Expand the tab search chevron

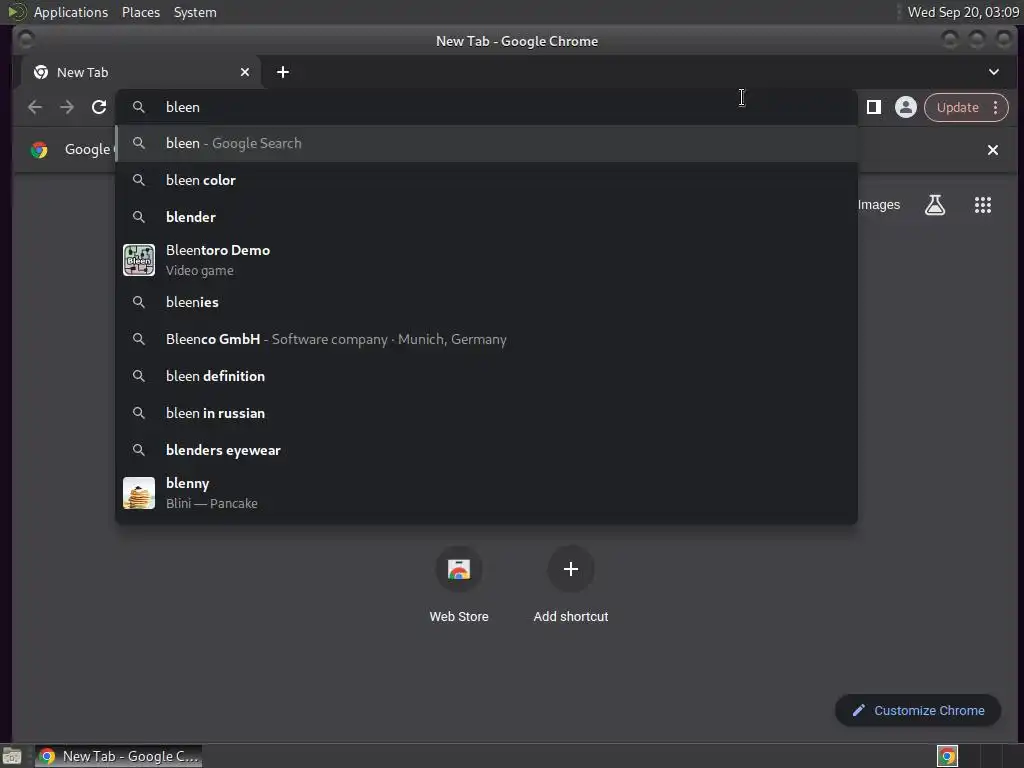993,72
